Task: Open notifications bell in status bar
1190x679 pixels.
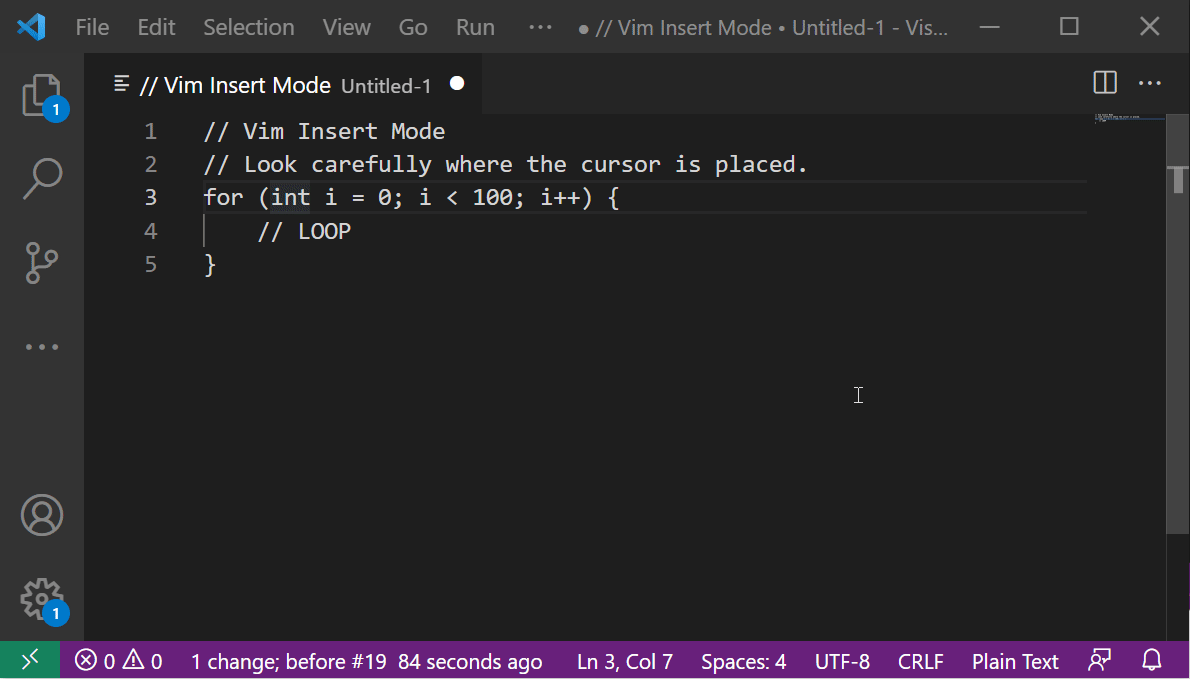Action: [1152, 661]
